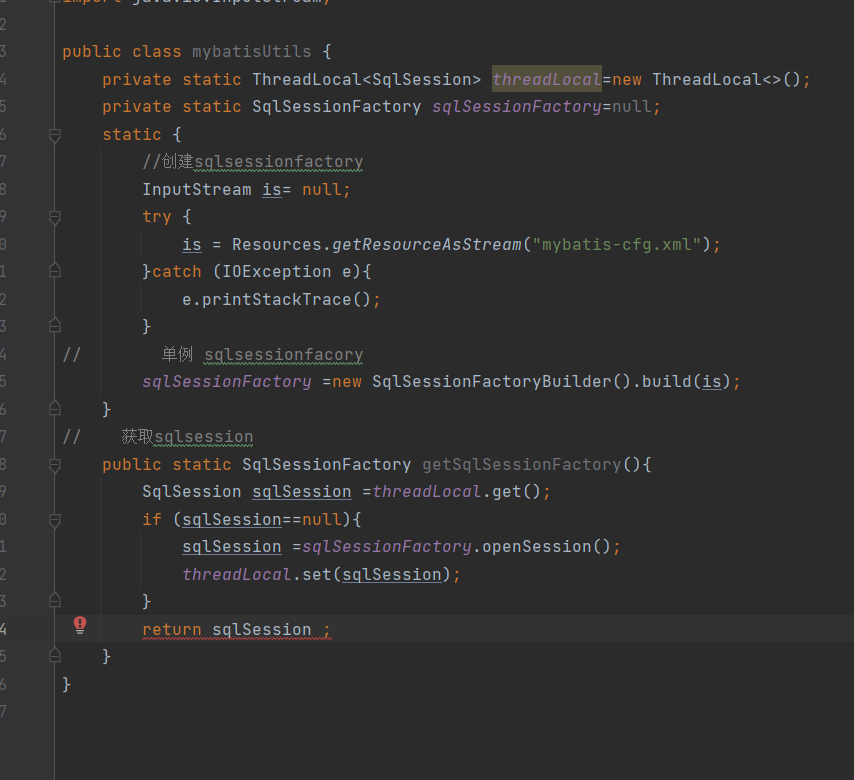Click the ThreadLocal<SqlSession> type on the field line
The width and height of the screenshot is (854, 780).
pyautogui.click(x=367, y=80)
